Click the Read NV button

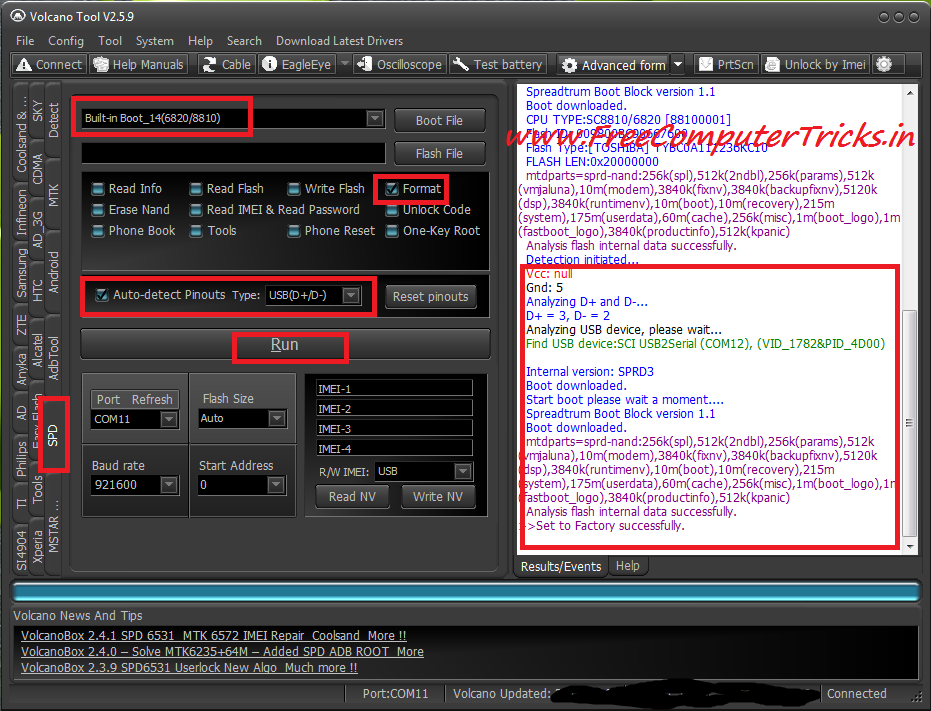tap(352, 497)
